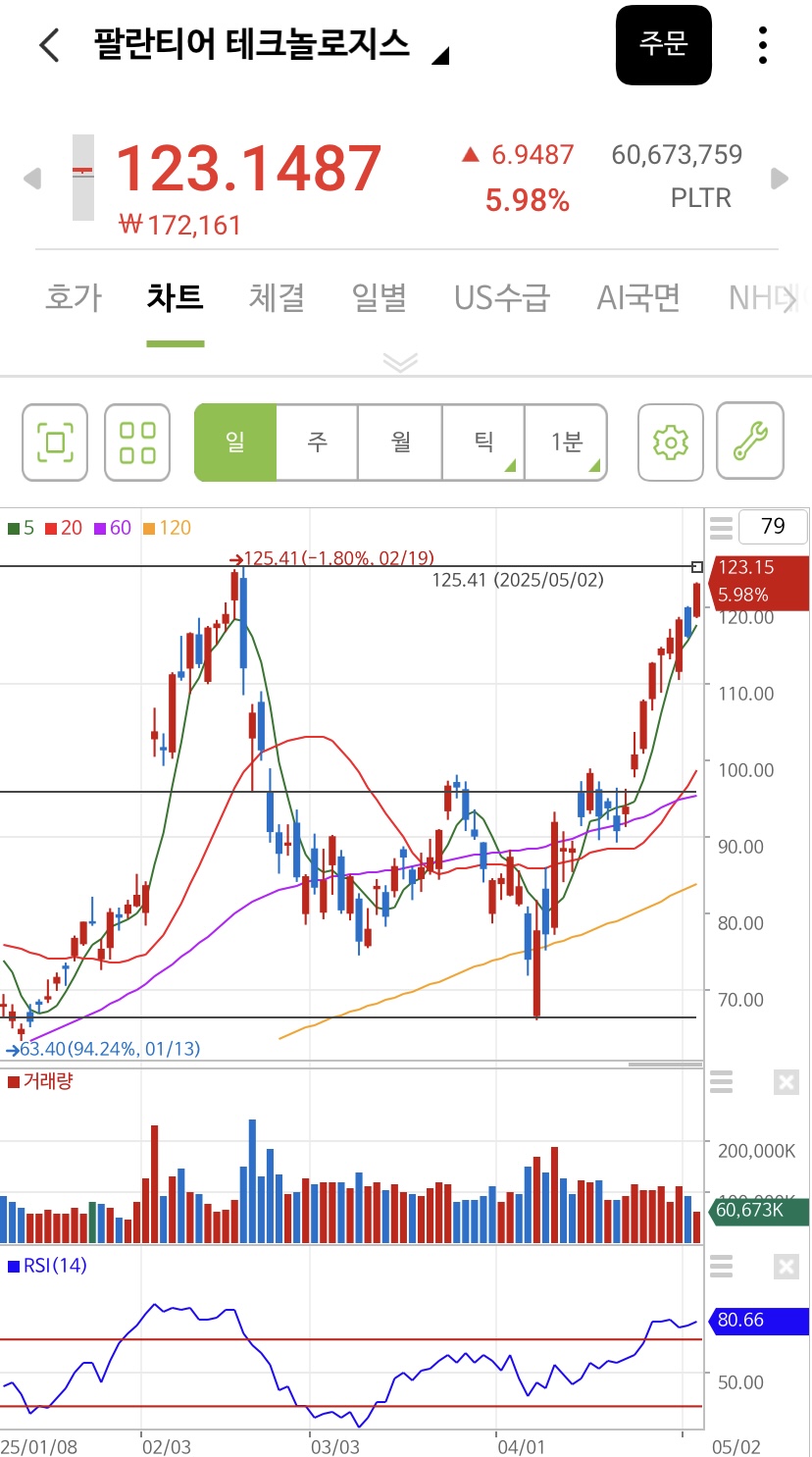The image size is (812, 1457).
Task: Show previous stock with left gray arrow
Action: coord(32,179)
